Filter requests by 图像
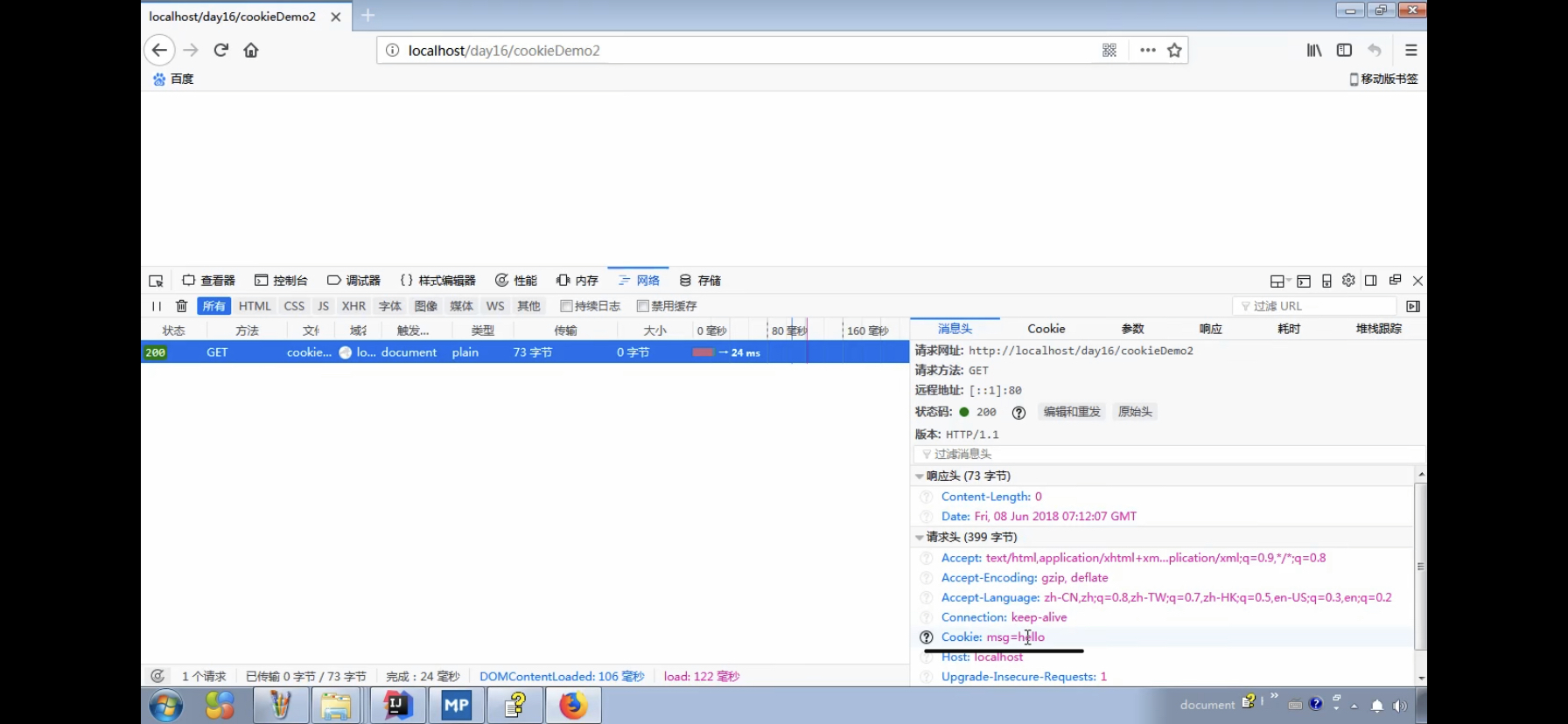The width and height of the screenshot is (1568, 724). click(426, 306)
